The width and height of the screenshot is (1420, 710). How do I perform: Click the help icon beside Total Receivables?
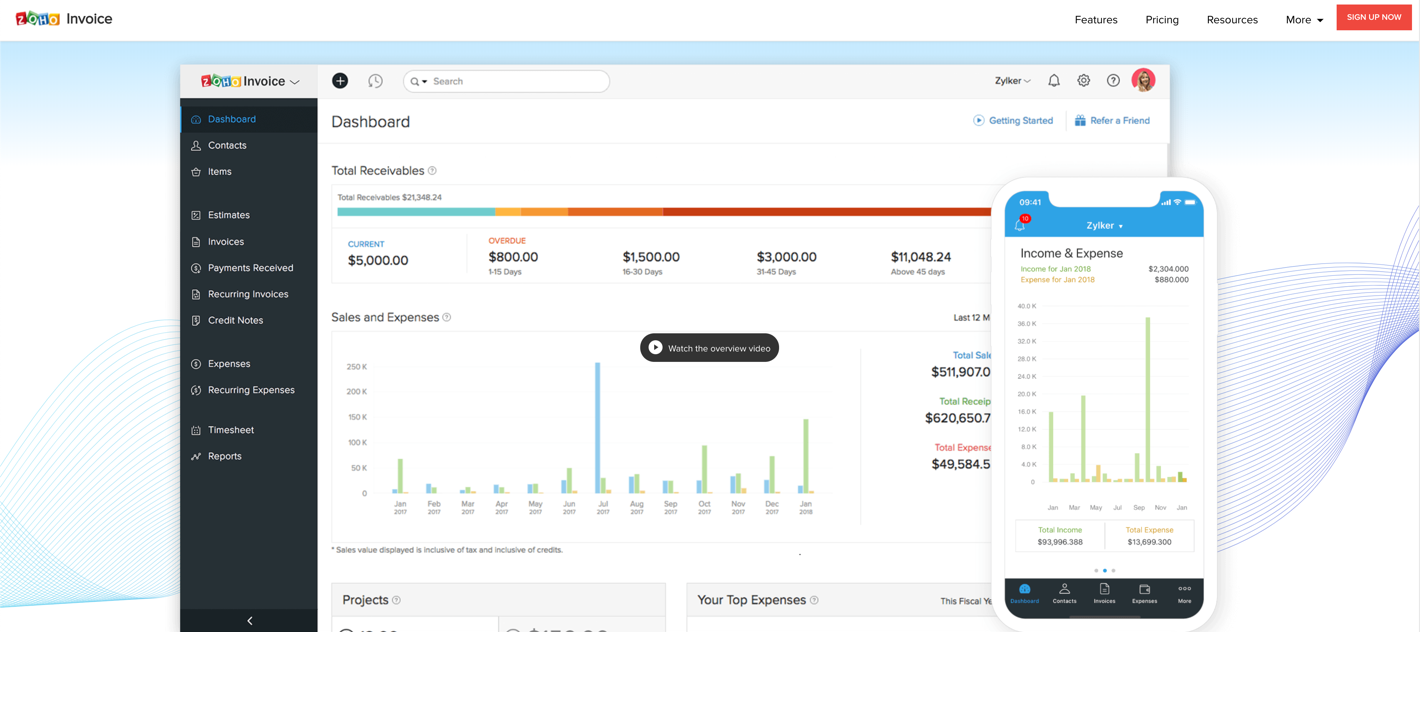[x=432, y=171]
